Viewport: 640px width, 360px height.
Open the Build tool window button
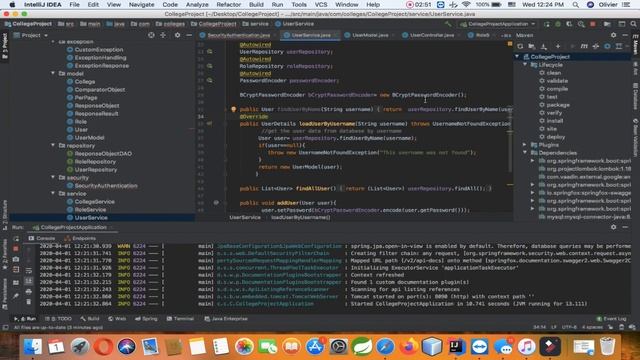click(90, 319)
